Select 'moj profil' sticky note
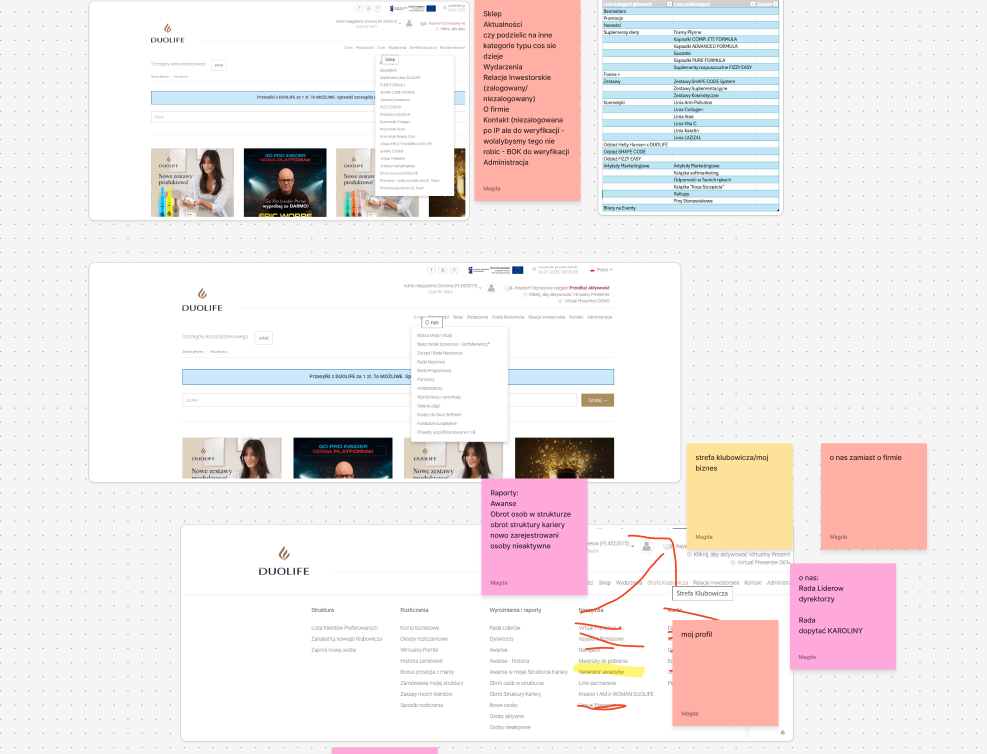The width and height of the screenshot is (987, 754). 725,672
